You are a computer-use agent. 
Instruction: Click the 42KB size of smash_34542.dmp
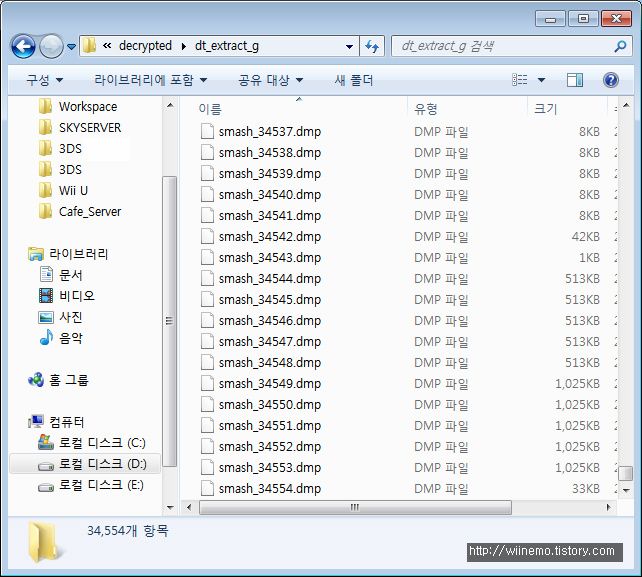pos(585,236)
